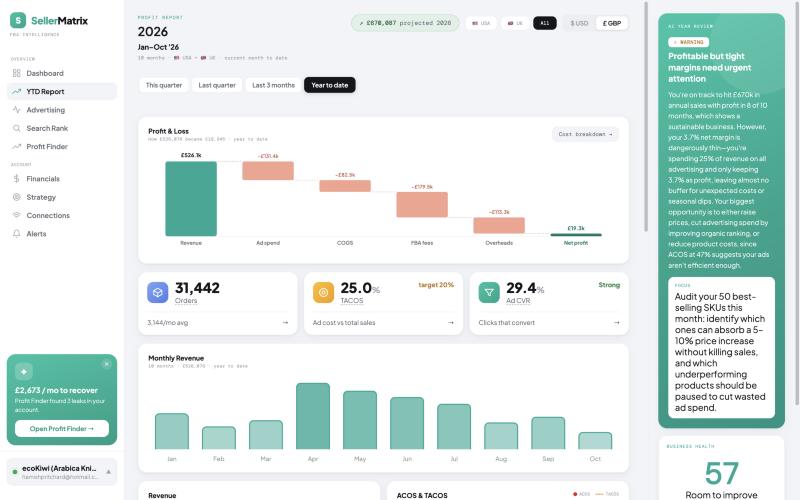The image size is (800, 500).
Task: Open the Dashboard sidebar item
Action: (x=62, y=73)
